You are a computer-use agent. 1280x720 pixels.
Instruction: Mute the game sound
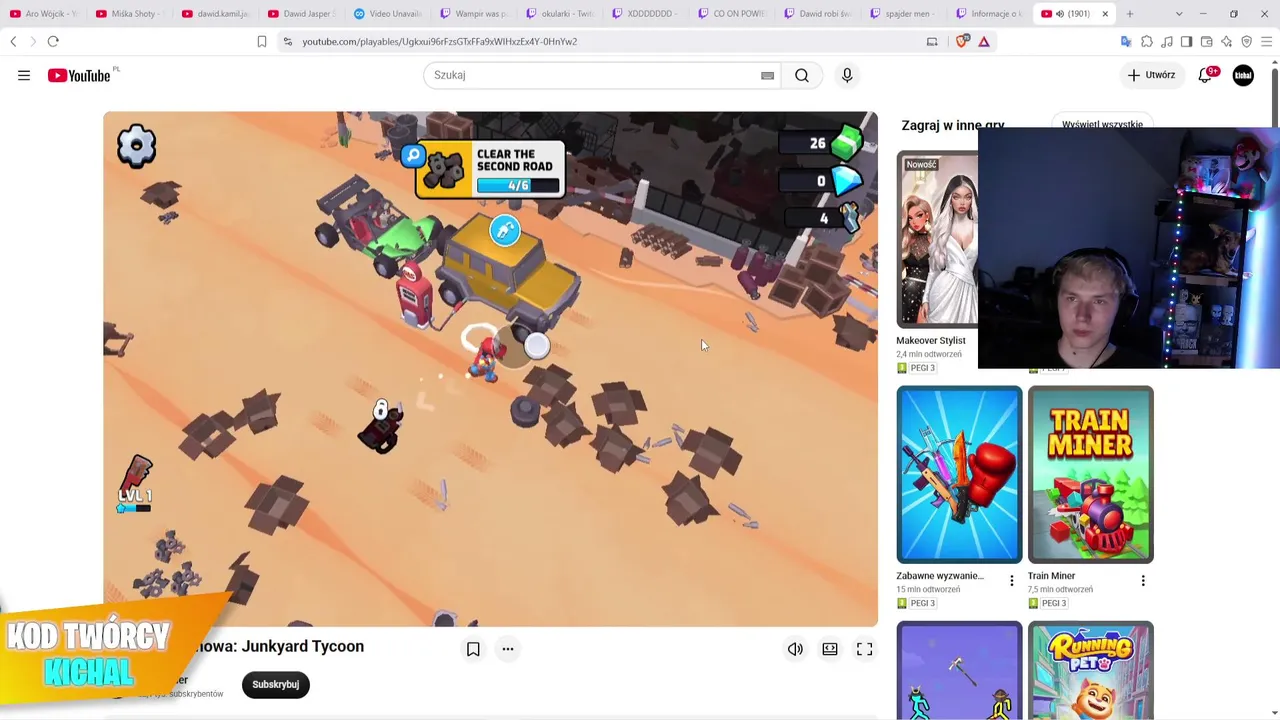[x=795, y=649]
